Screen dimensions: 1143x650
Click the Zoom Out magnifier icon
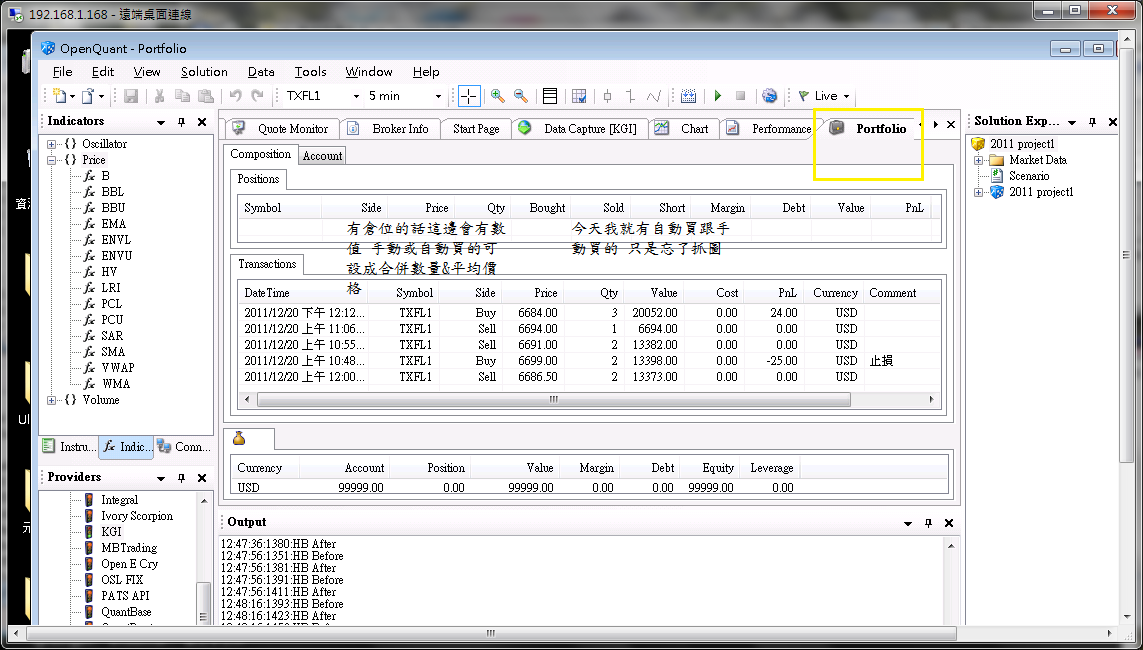[x=521, y=96]
